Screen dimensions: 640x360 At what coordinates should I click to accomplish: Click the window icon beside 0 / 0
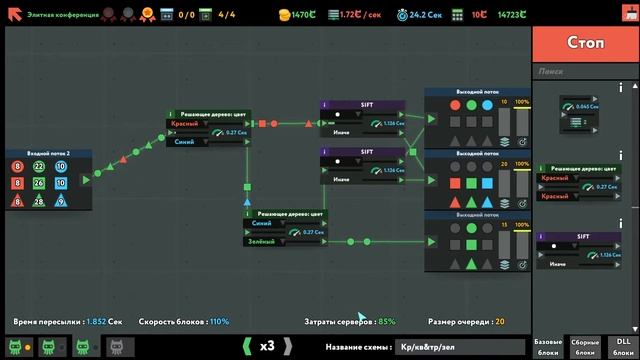tap(167, 15)
